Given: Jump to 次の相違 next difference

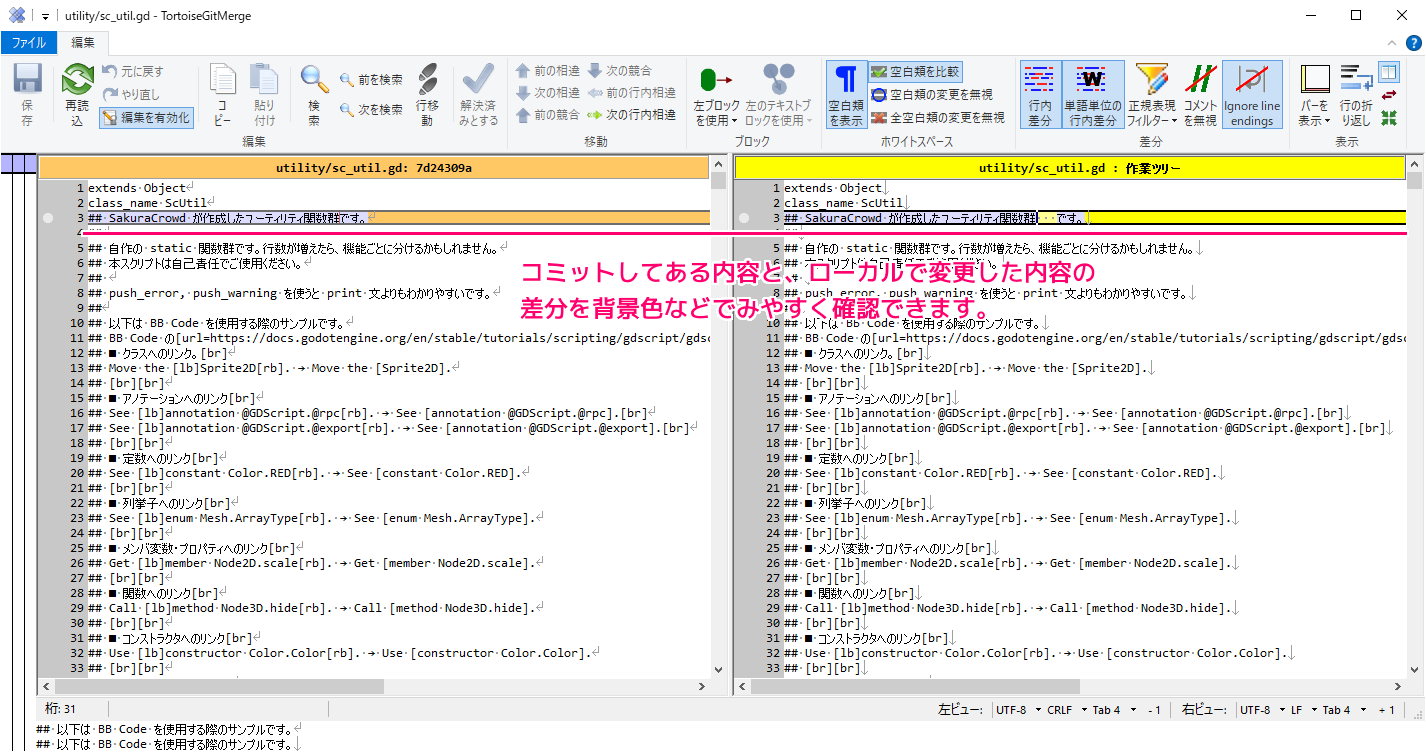Looking at the screenshot, I should (x=548, y=93).
